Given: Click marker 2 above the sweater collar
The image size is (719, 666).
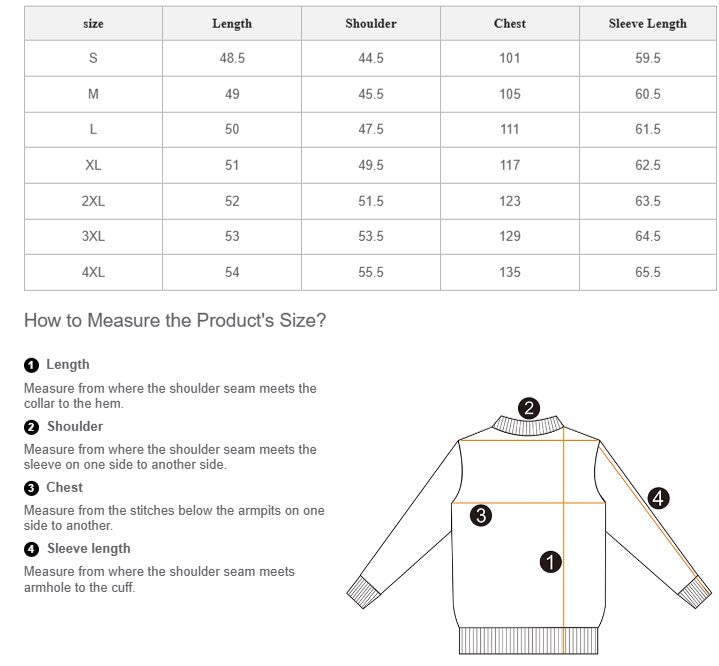Looking at the screenshot, I should tap(529, 407).
